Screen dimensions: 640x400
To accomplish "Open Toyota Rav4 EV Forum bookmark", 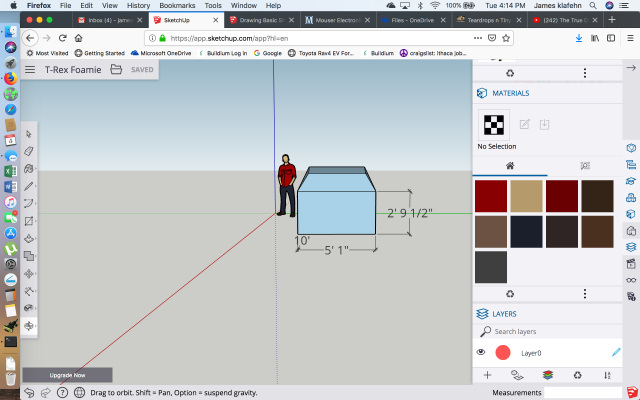I will [321, 53].
